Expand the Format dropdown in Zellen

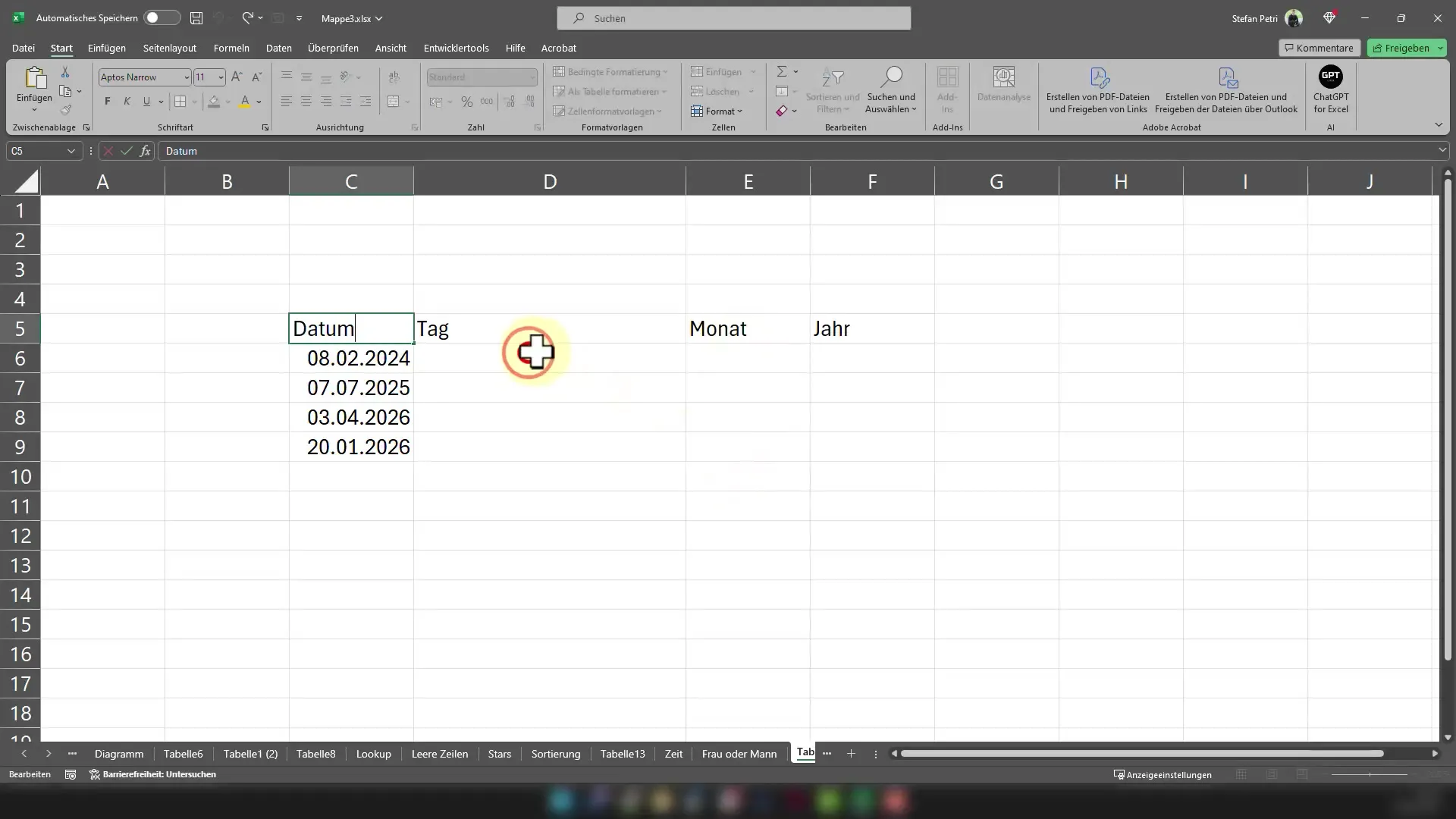(723, 111)
